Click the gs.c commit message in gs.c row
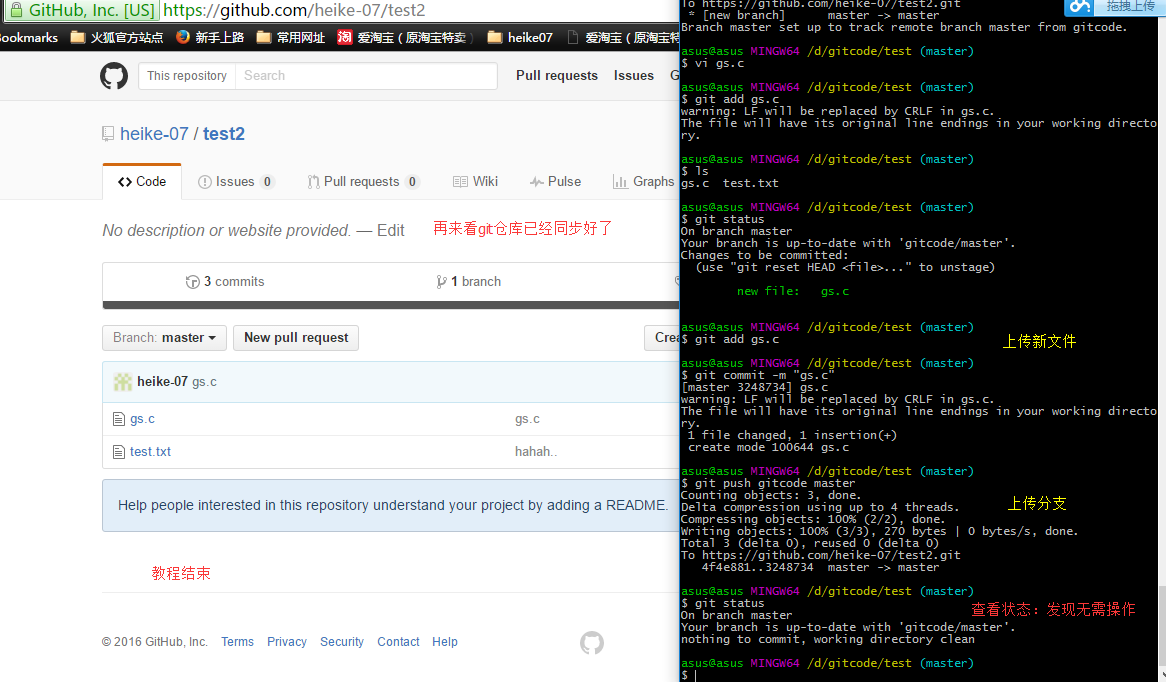The width and height of the screenshot is (1166, 682). (x=527, y=419)
